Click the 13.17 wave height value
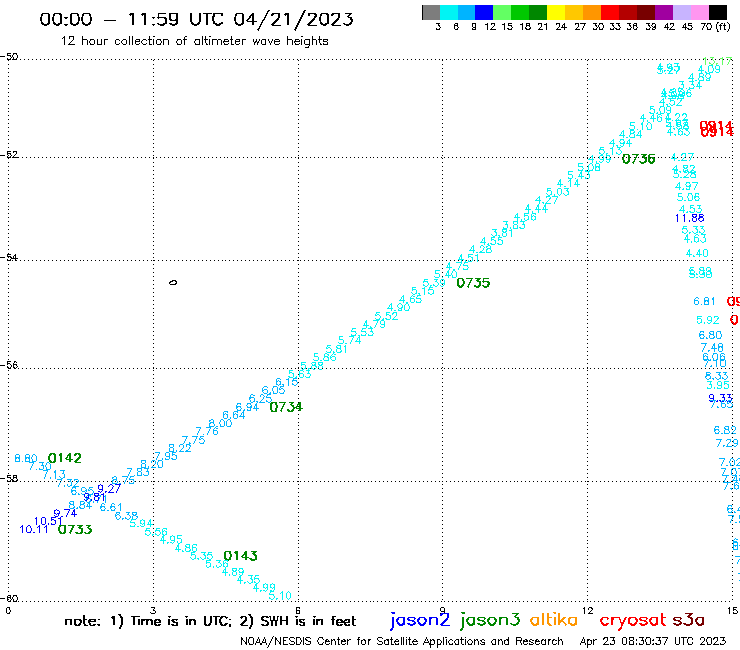This screenshot has width=740, height=650. 717,61
